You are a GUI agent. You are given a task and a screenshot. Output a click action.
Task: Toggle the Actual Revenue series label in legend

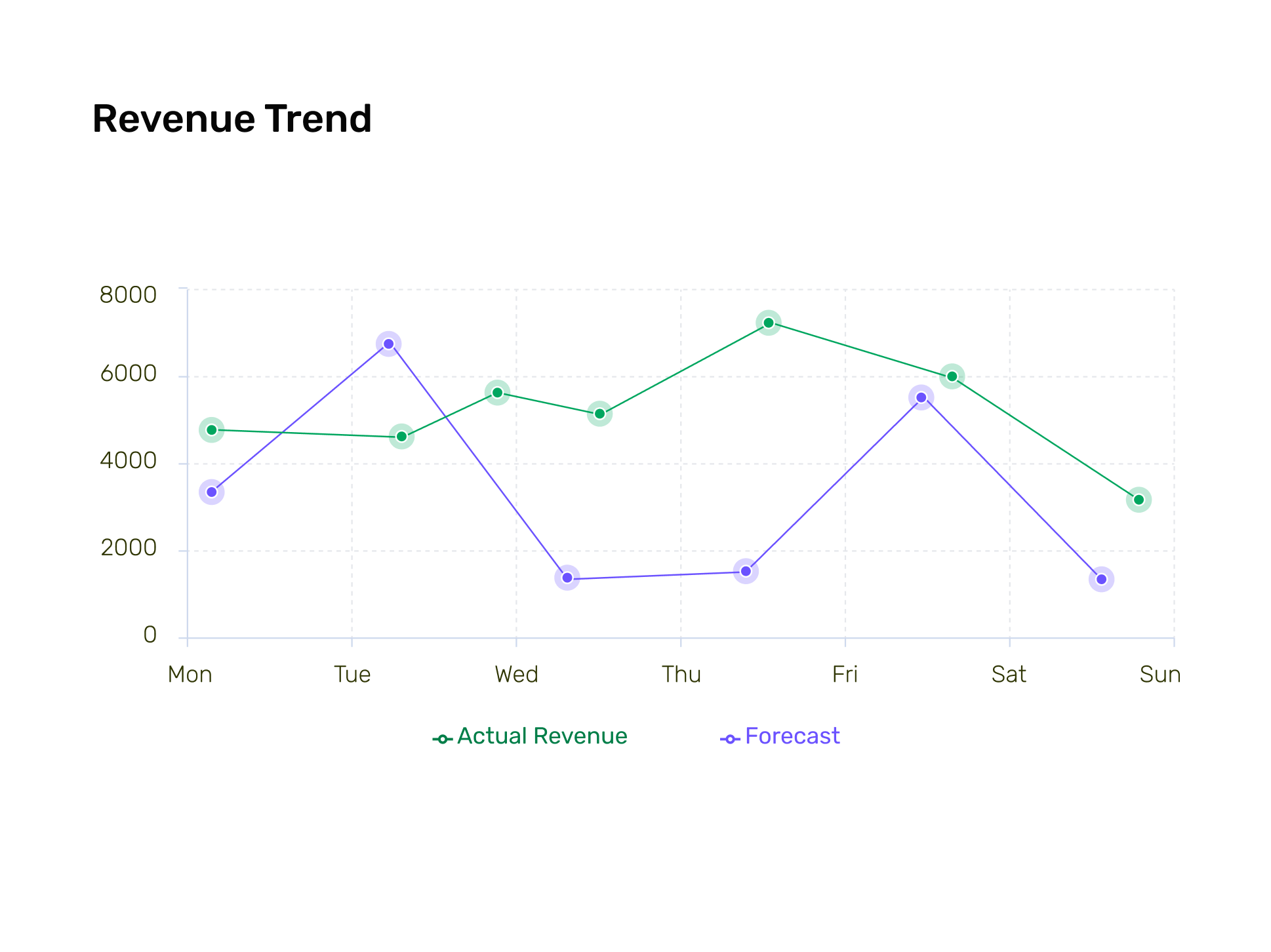point(542,736)
